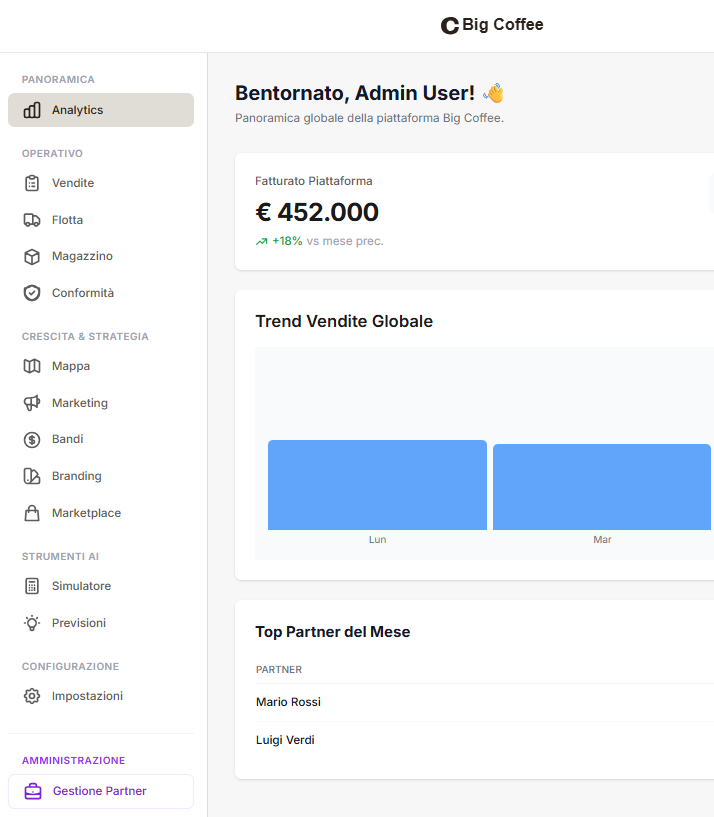
Task: Select Mario Rossi in Top Partner table
Action: [x=288, y=702]
